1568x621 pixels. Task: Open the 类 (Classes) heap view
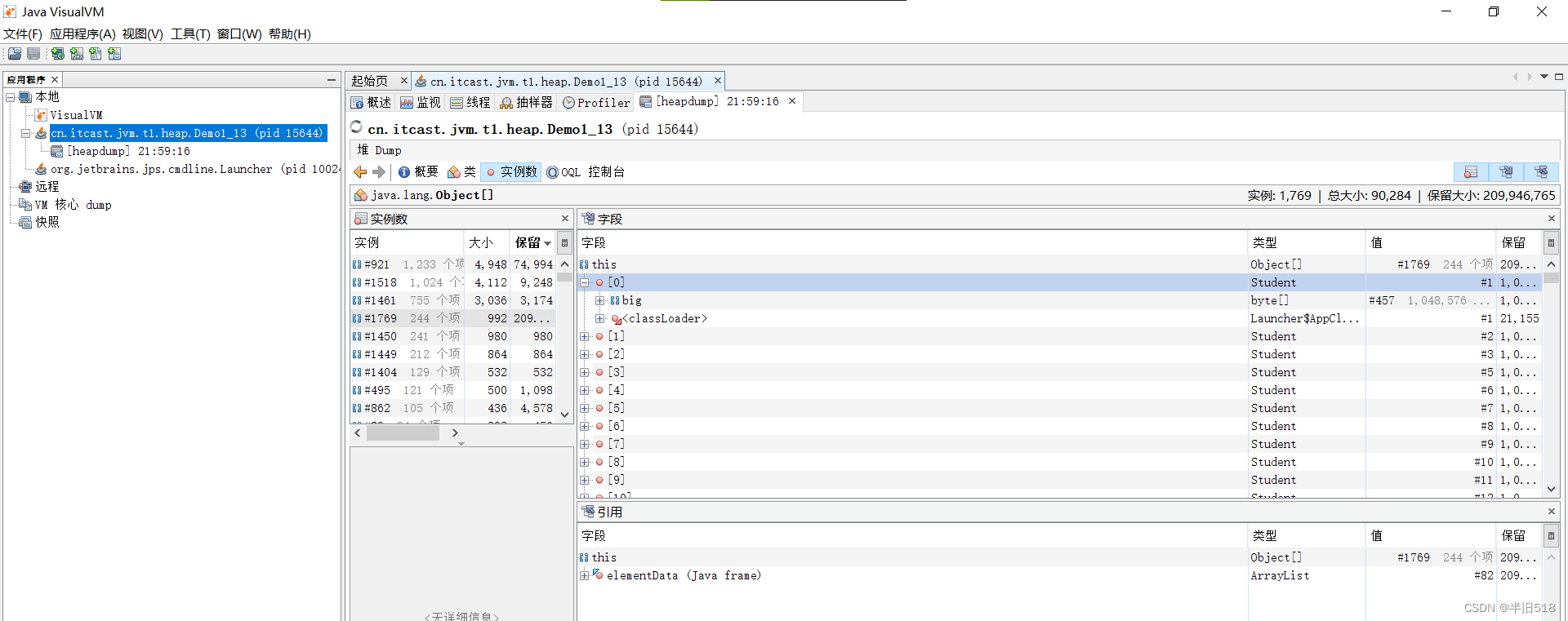pyautogui.click(x=461, y=172)
